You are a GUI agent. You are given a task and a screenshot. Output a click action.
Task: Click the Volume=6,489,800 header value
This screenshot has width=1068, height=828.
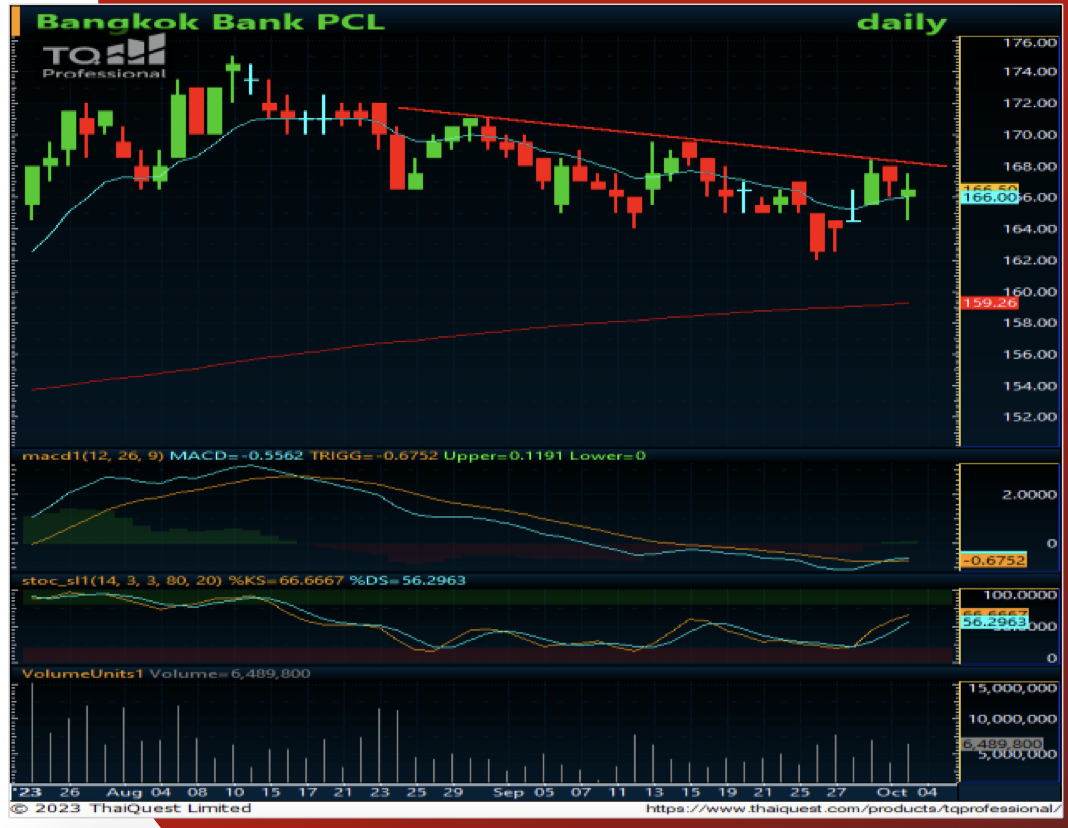point(230,673)
